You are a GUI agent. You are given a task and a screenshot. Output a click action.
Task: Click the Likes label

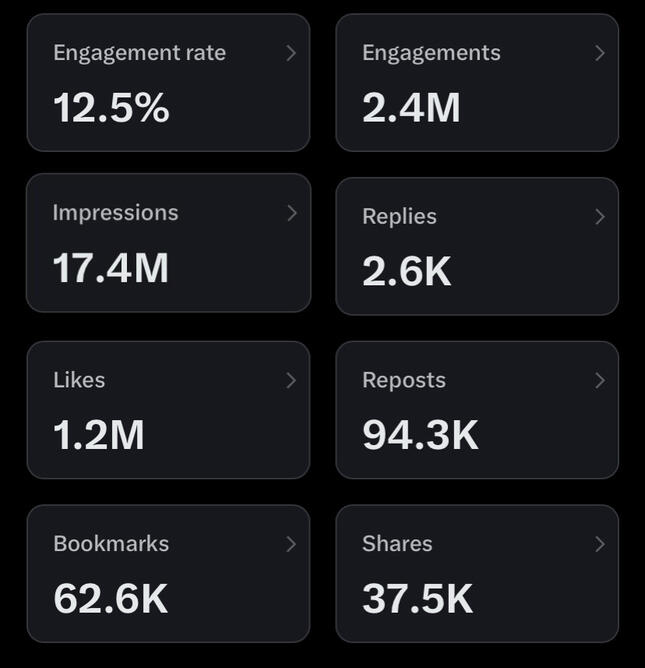pyautogui.click(x=79, y=380)
